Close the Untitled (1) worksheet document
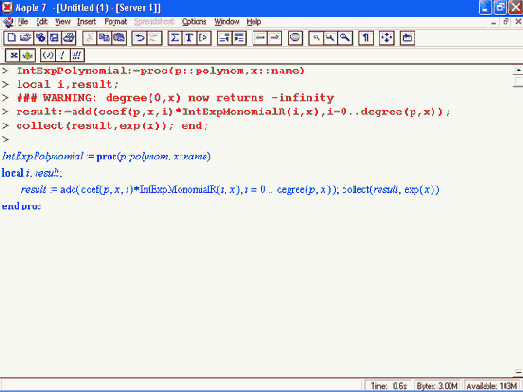The width and height of the screenshot is (523, 392). (x=518, y=22)
